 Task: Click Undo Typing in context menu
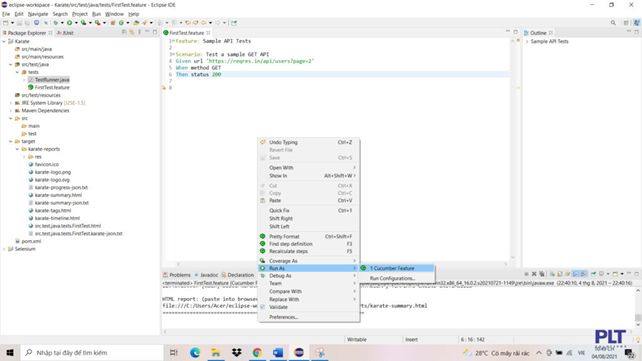309,142
